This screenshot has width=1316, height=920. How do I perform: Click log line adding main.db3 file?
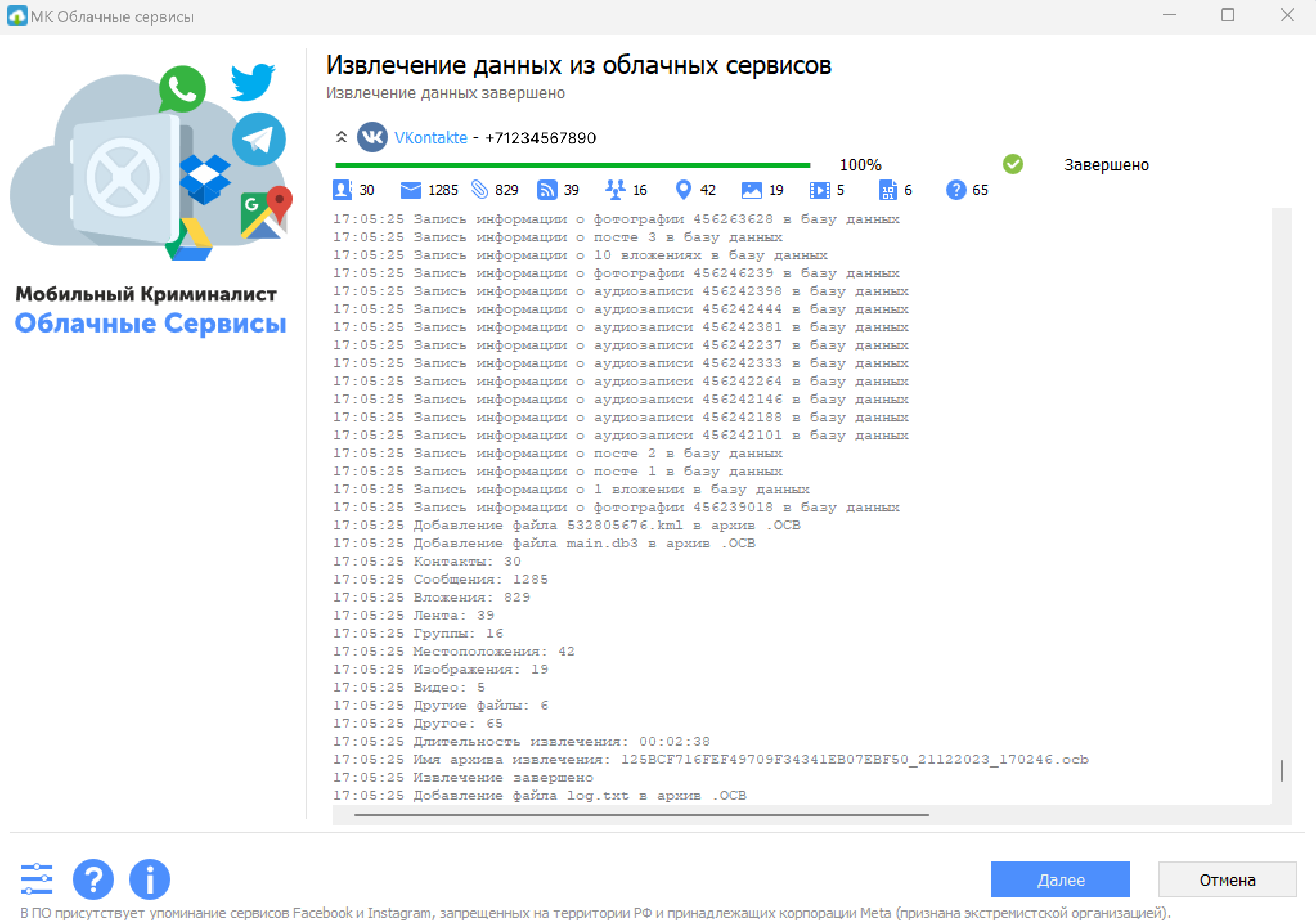pos(544,543)
